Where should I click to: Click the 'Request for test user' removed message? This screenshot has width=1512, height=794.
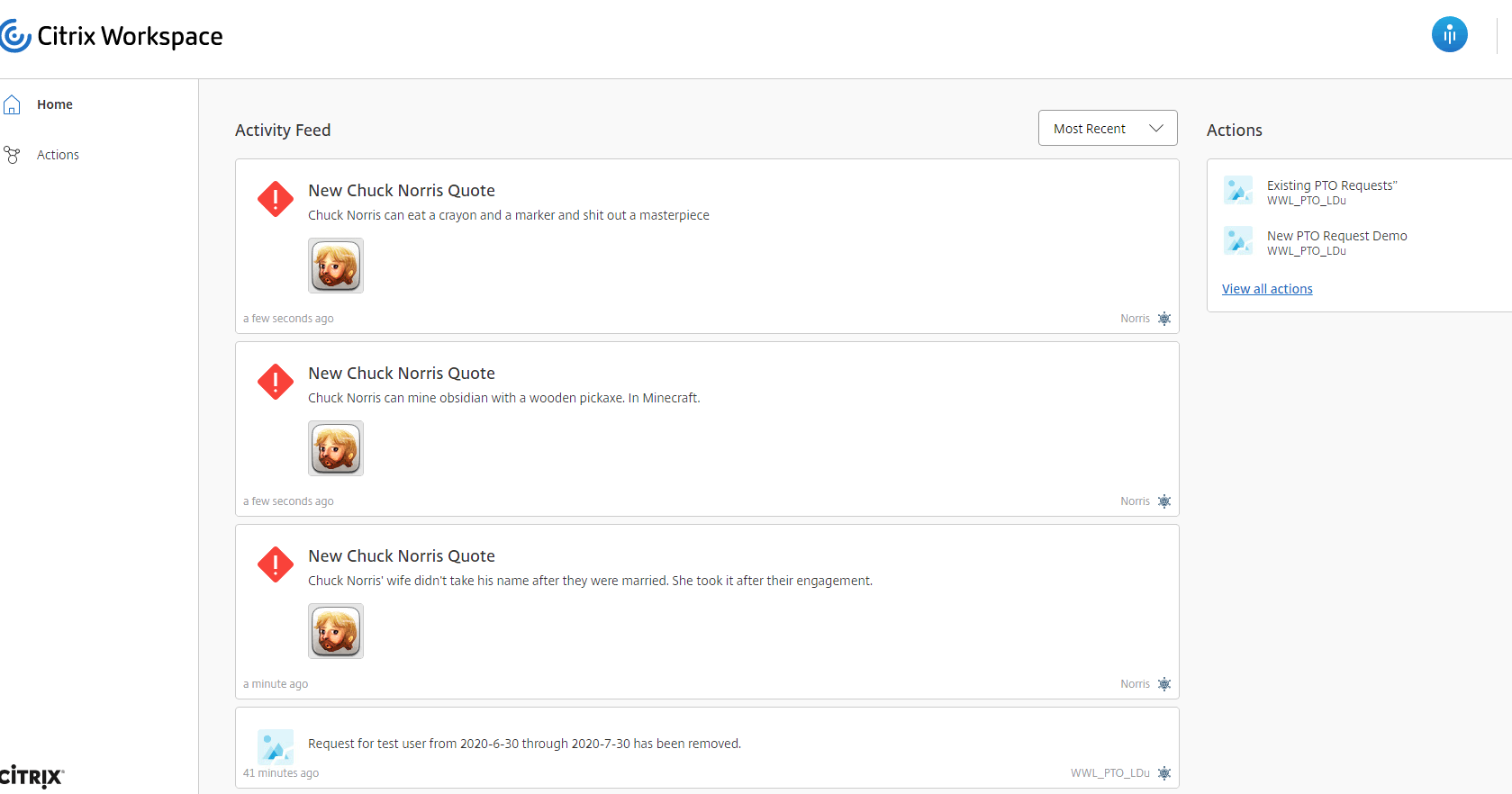pos(524,744)
